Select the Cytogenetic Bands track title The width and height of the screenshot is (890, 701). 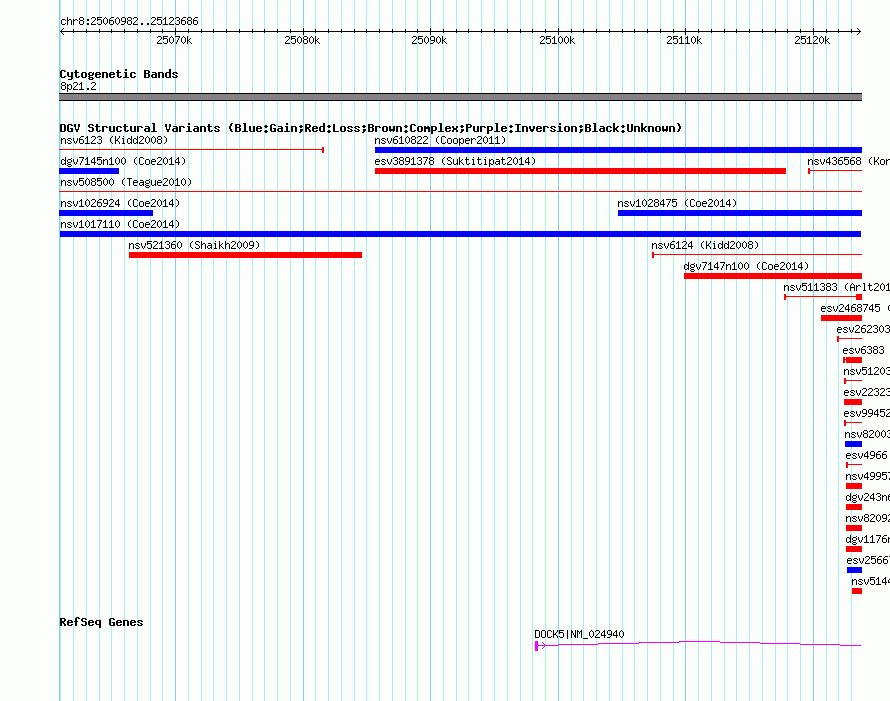[119, 74]
